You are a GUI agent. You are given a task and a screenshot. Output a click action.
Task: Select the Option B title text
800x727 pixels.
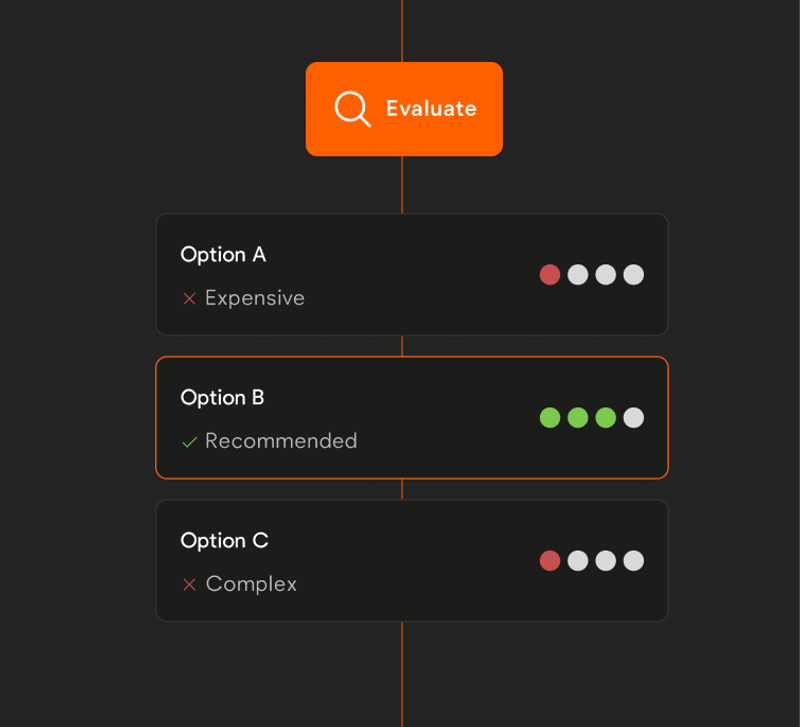(x=222, y=397)
